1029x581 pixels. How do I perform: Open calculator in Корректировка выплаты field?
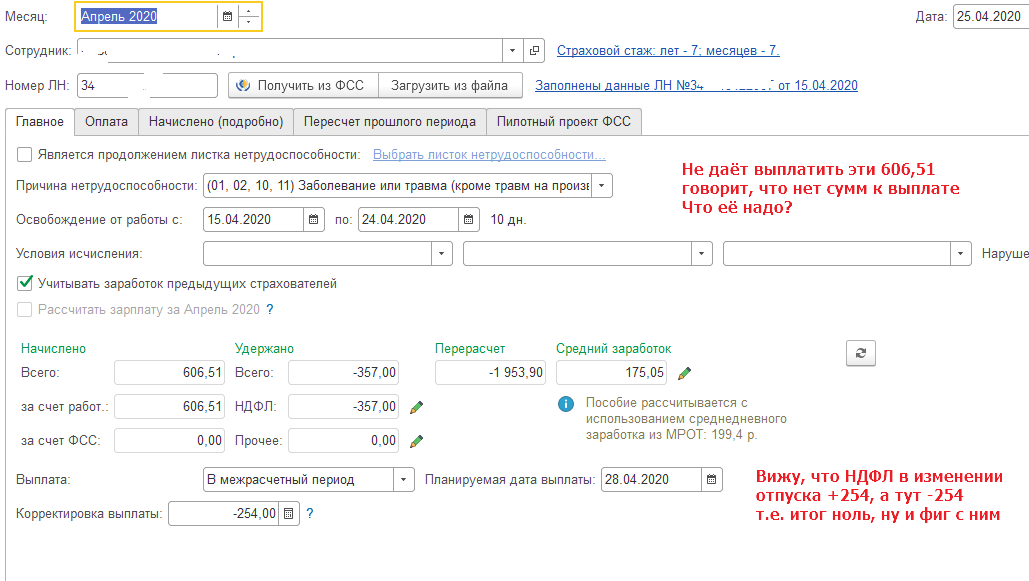[289, 514]
